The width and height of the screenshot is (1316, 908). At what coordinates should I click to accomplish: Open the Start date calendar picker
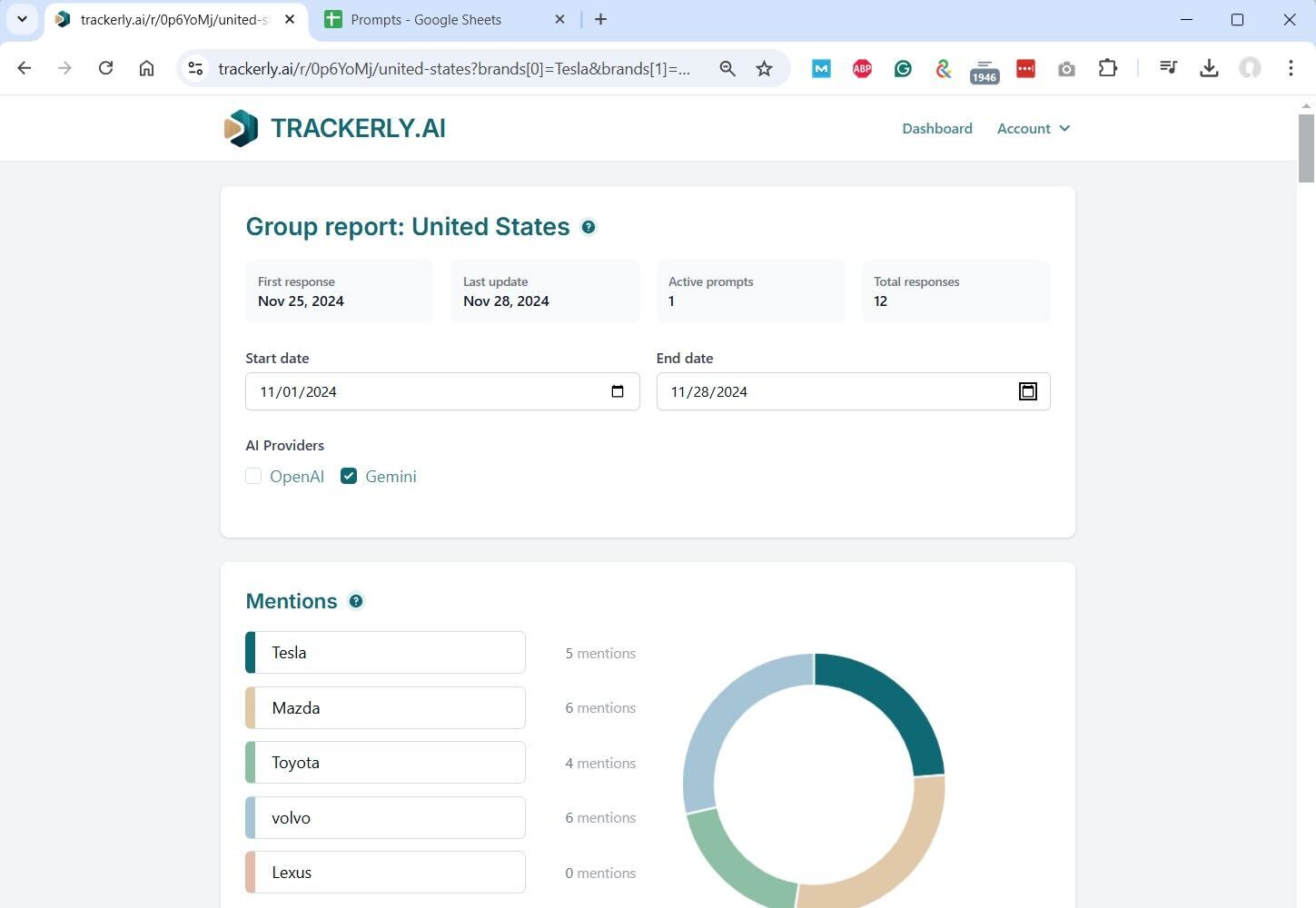coord(618,391)
